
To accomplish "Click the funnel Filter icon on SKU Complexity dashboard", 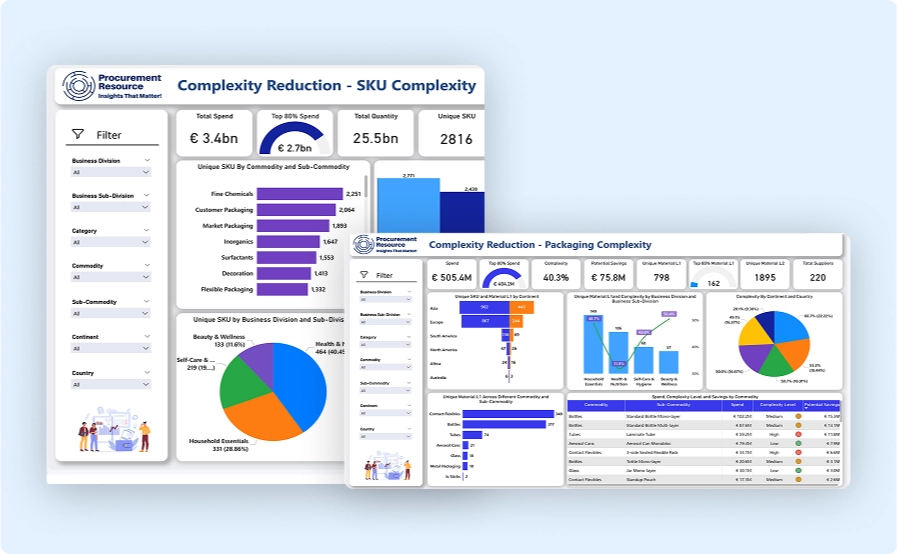I will pyautogui.click(x=78, y=134).
